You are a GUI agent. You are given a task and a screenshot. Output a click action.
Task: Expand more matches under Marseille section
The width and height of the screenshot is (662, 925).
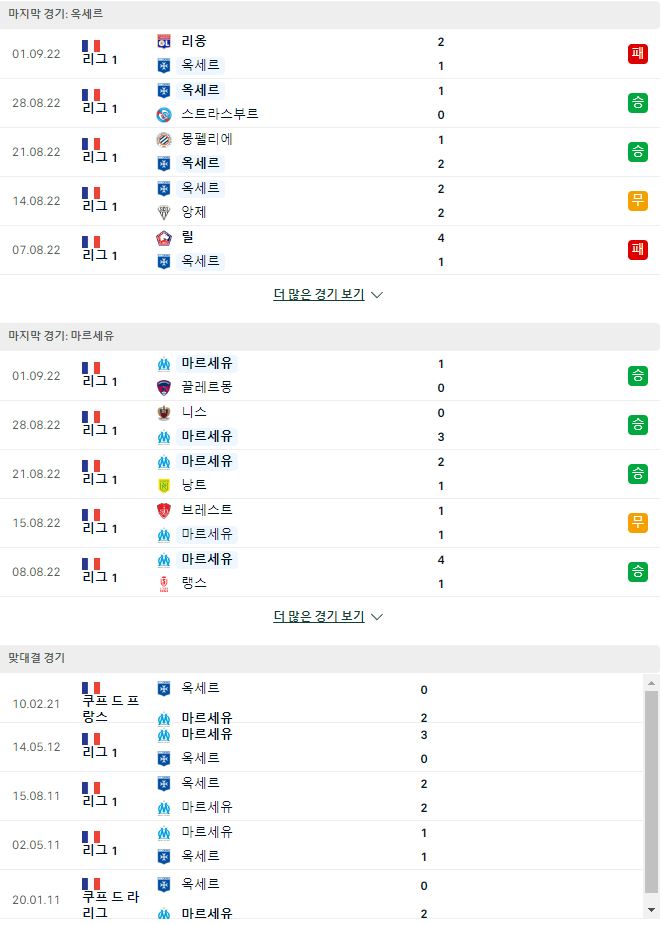point(328,616)
